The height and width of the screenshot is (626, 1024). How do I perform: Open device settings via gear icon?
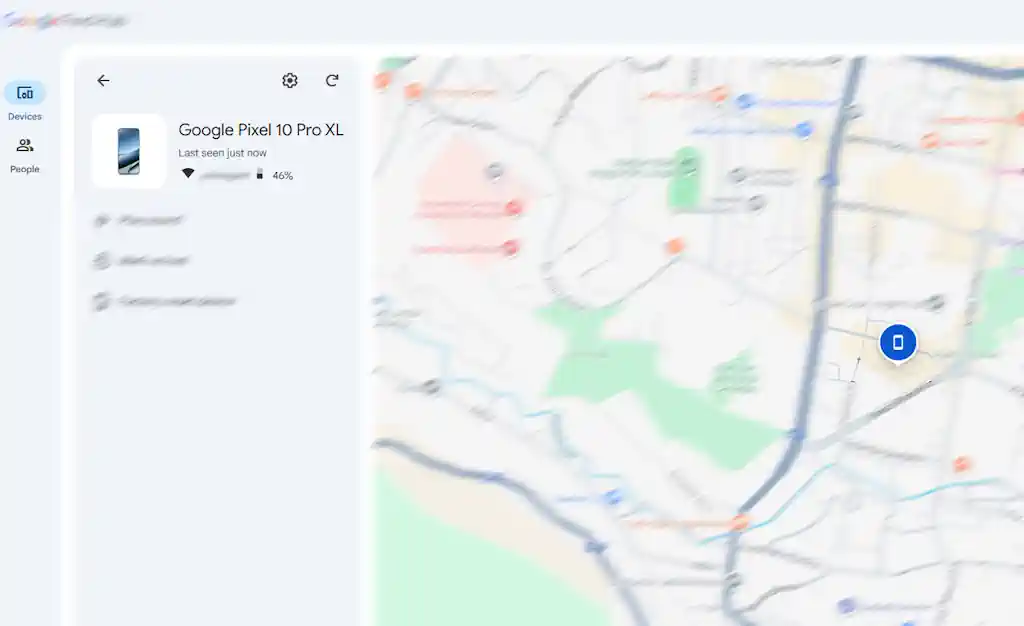click(290, 81)
